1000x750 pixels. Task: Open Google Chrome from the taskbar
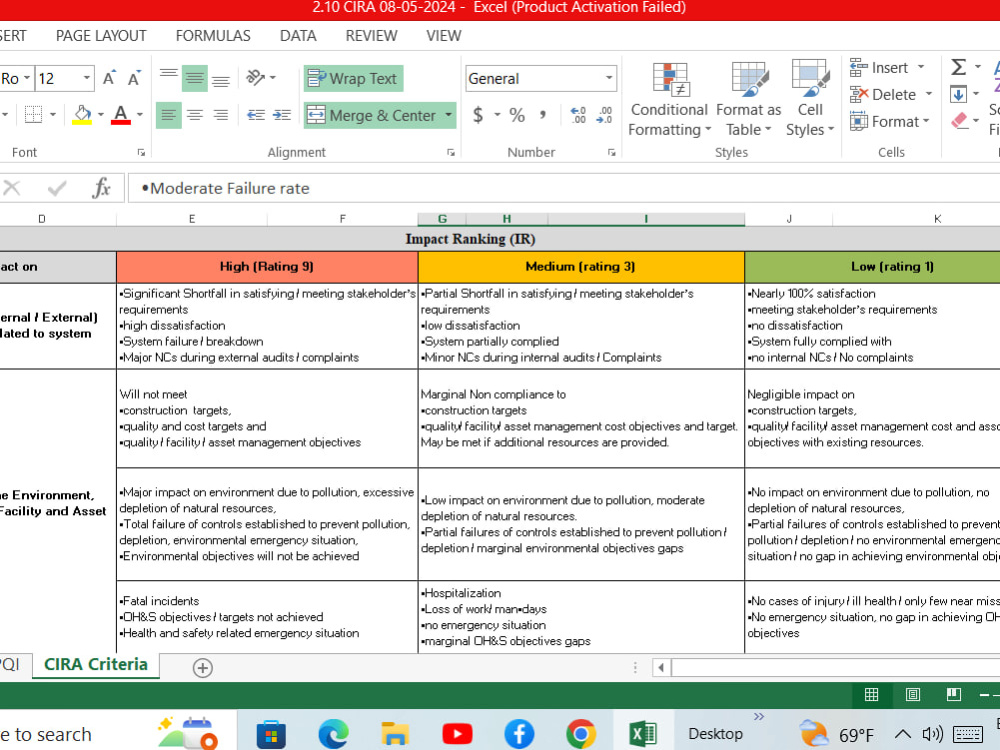click(580, 734)
